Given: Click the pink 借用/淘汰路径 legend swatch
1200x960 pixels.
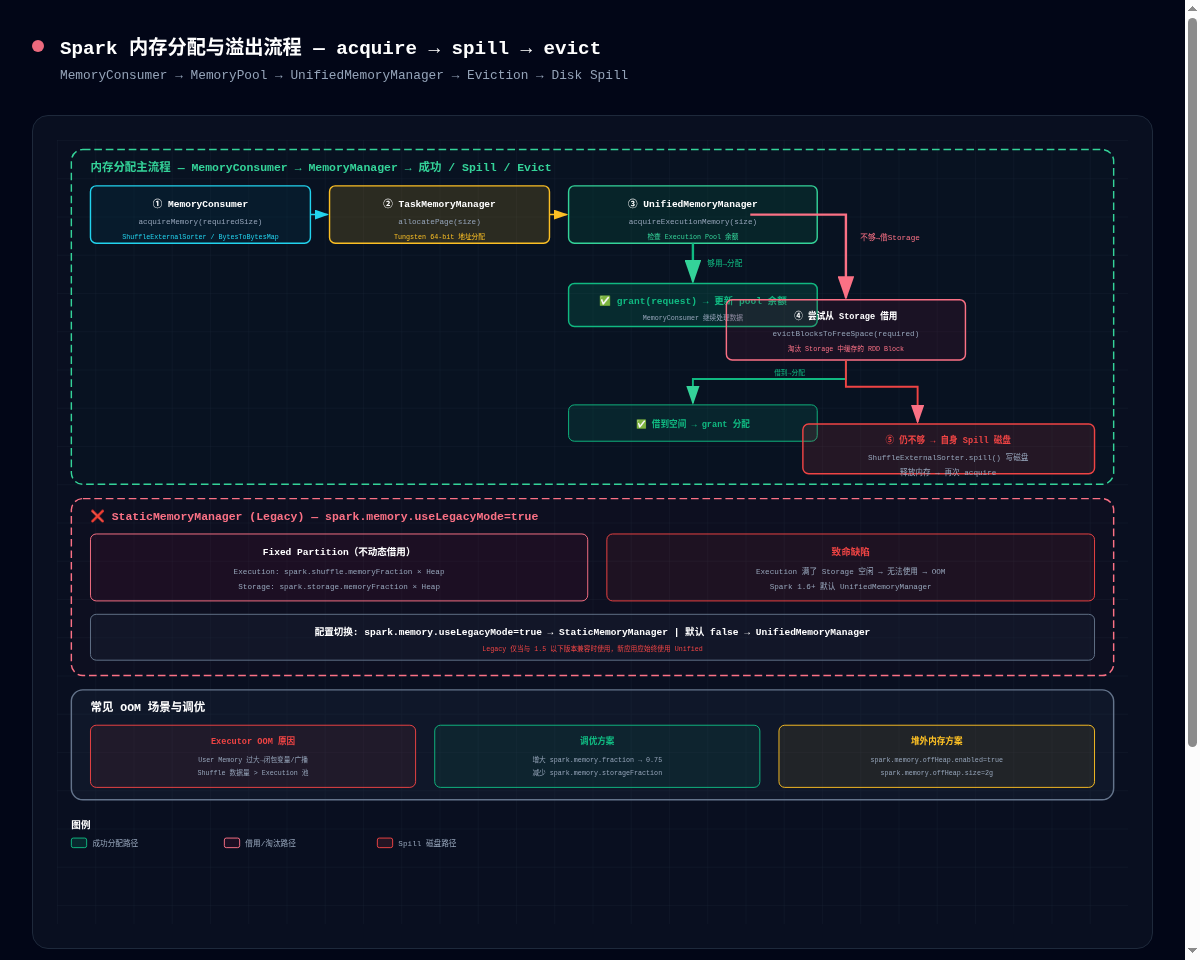Looking at the screenshot, I should pos(232,843).
